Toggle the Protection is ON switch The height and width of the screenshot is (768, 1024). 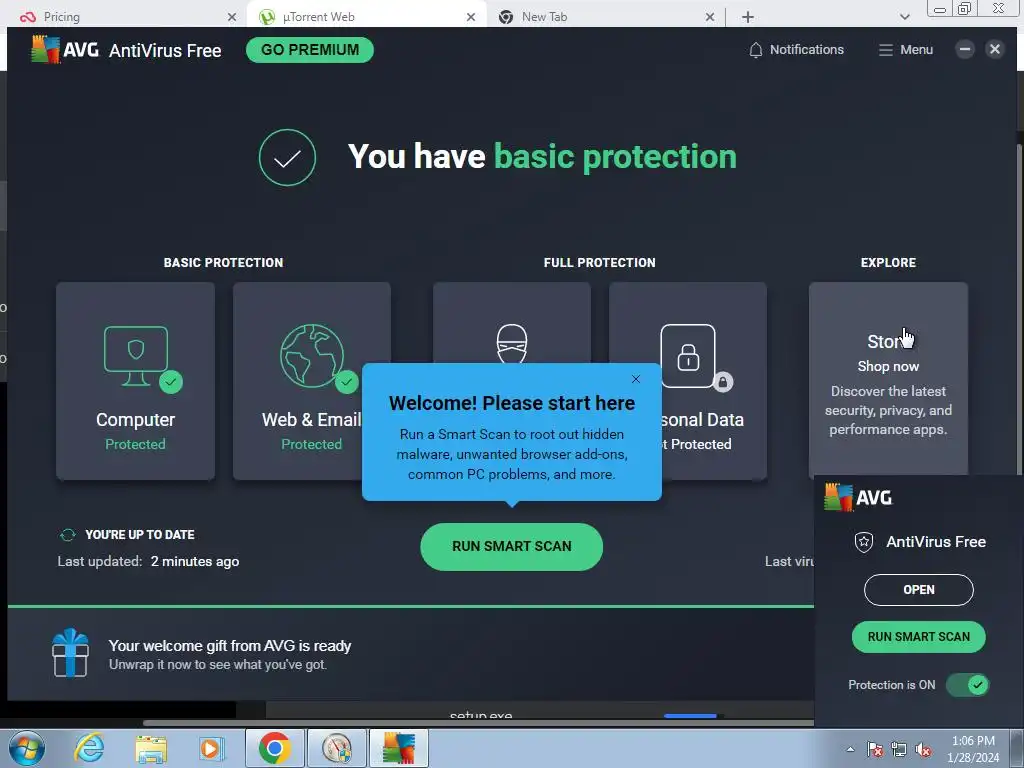[968, 685]
